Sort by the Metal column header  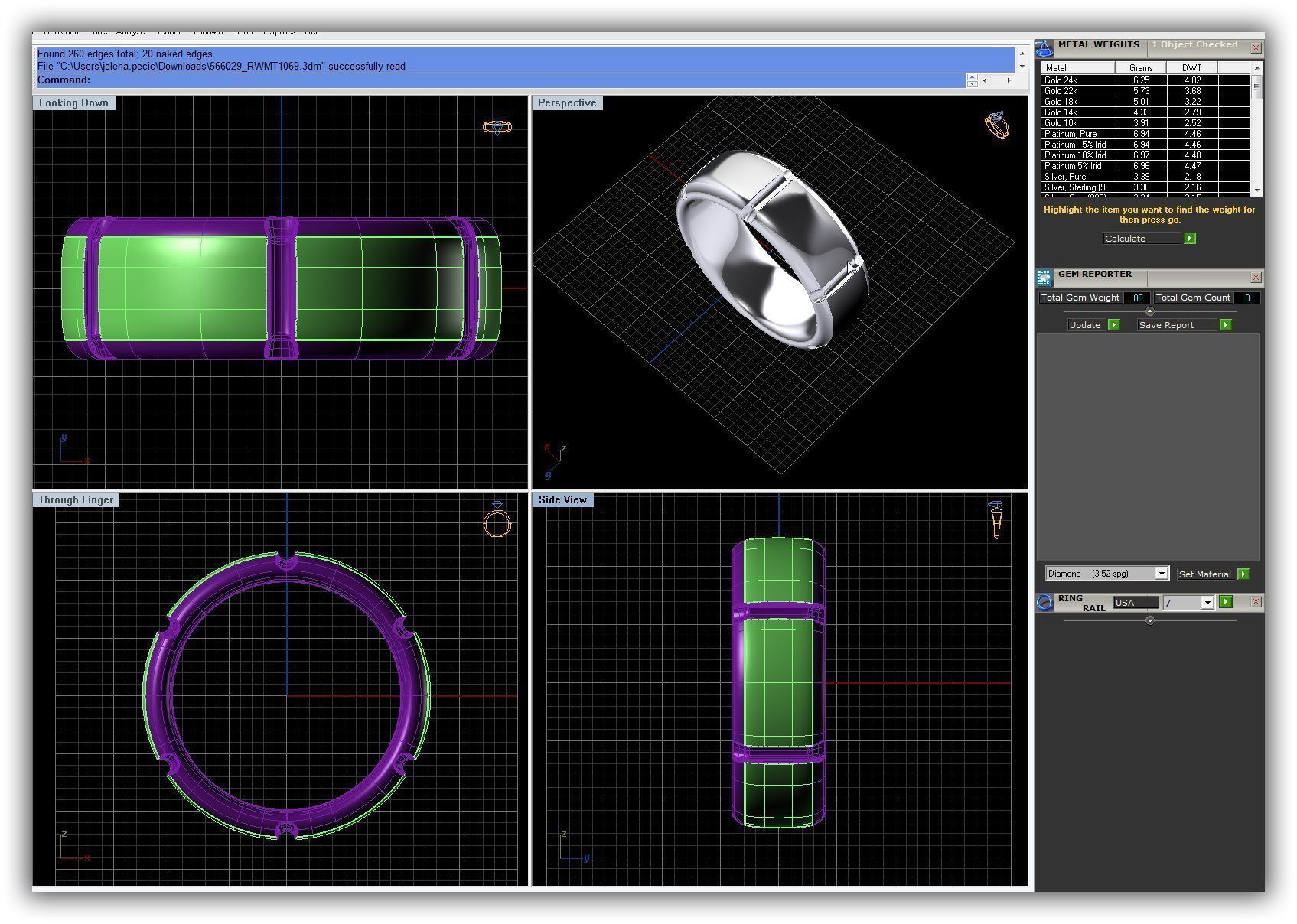[1077, 68]
